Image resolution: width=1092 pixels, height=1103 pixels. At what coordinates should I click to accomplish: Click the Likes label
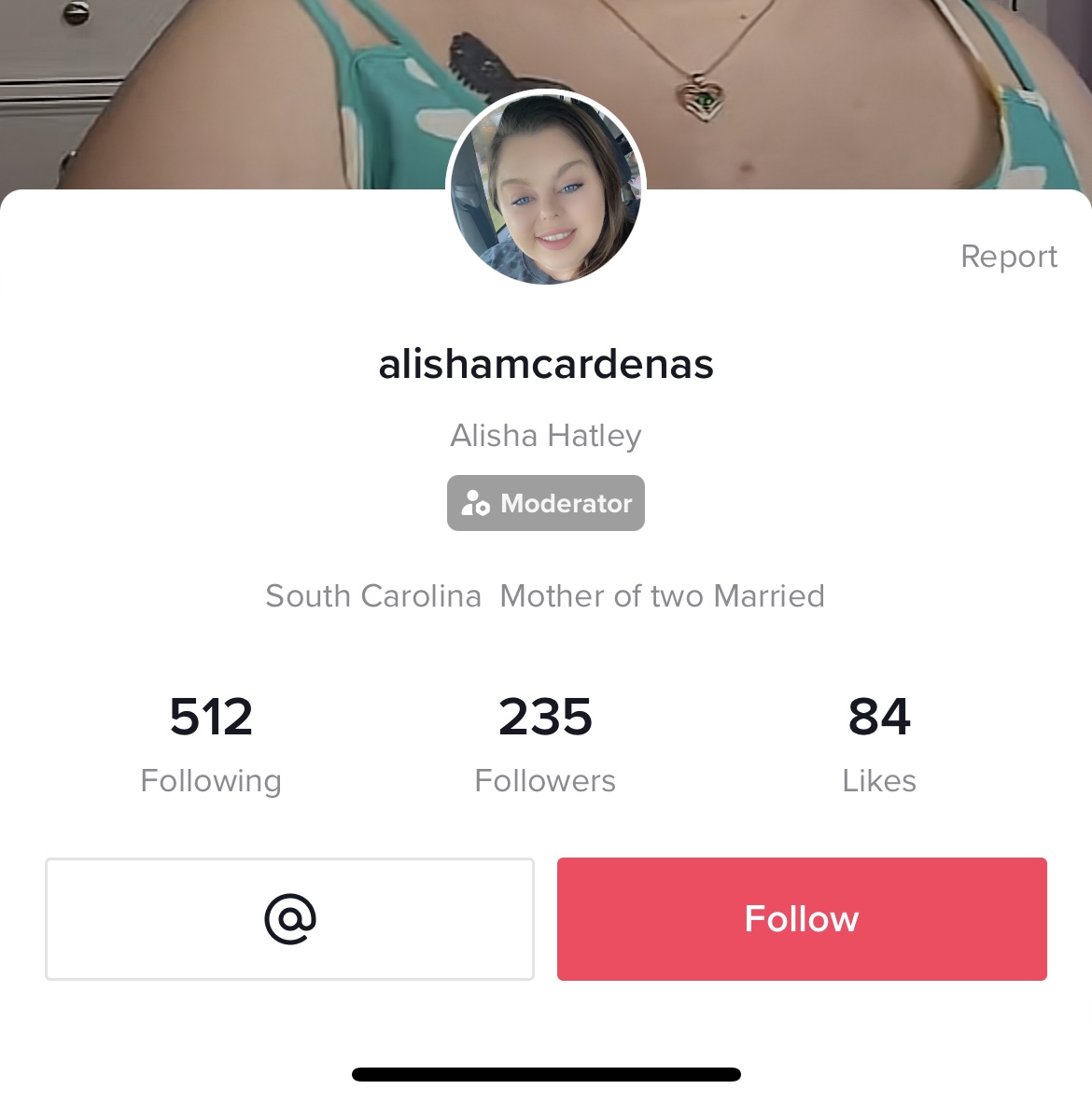click(x=879, y=781)
